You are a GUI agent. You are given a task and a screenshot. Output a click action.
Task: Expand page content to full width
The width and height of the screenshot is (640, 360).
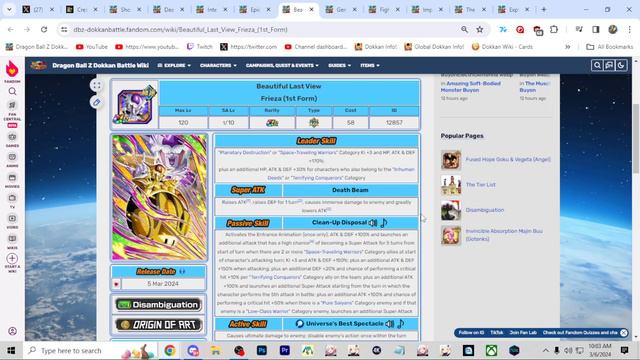[96, 85]
